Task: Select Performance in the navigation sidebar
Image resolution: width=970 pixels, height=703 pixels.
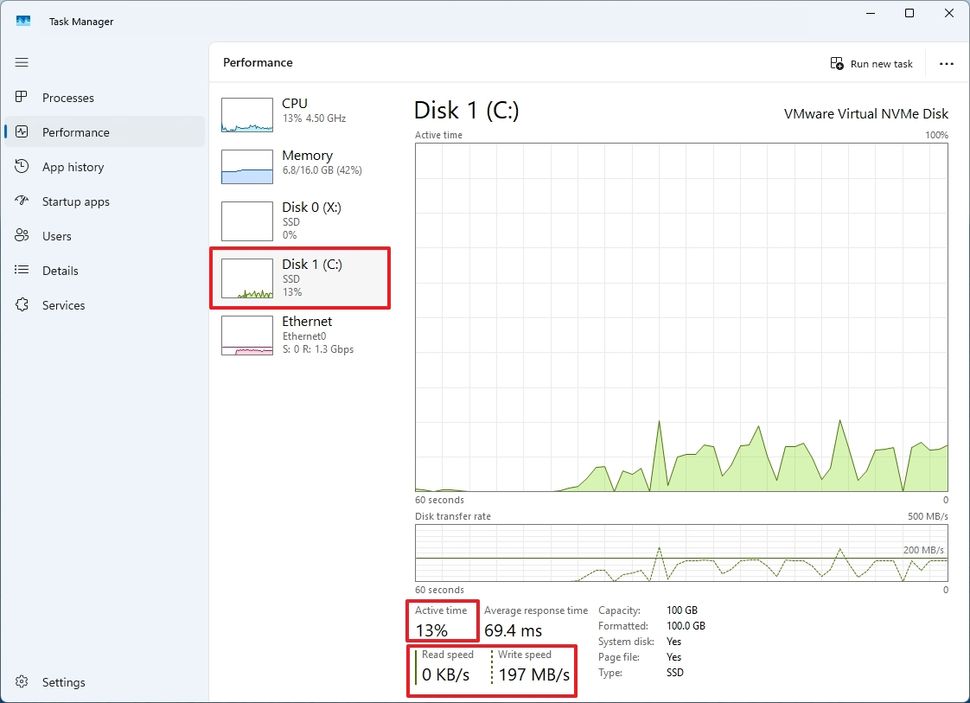Action: (x=75, y=131)
